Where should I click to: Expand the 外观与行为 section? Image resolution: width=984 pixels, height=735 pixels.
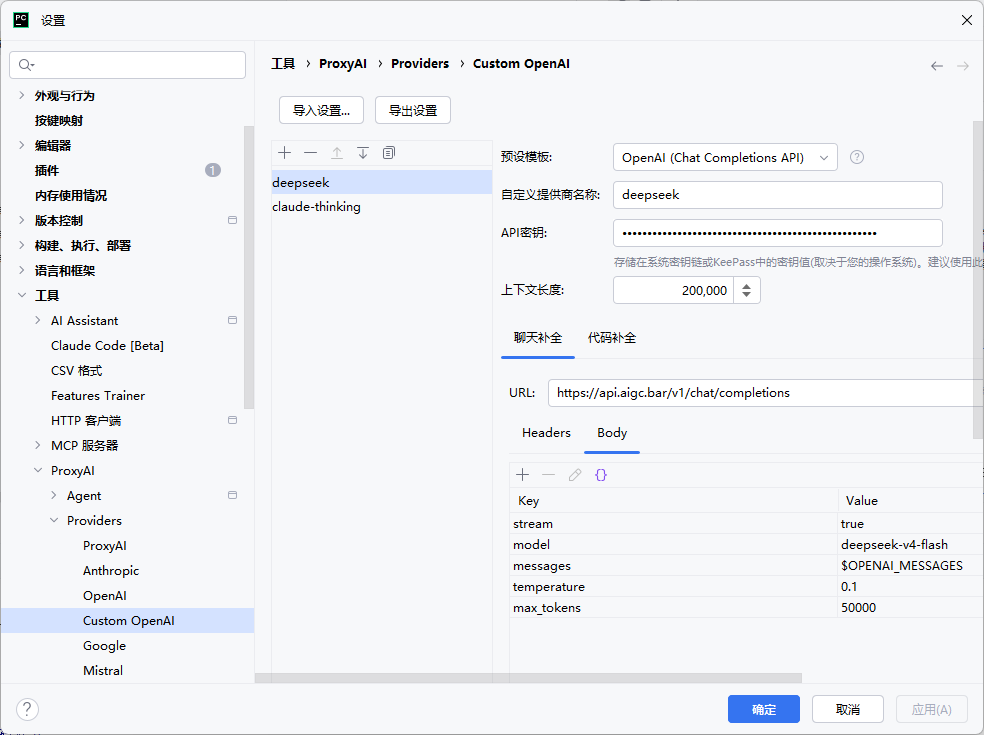click(x=22, y=95)
